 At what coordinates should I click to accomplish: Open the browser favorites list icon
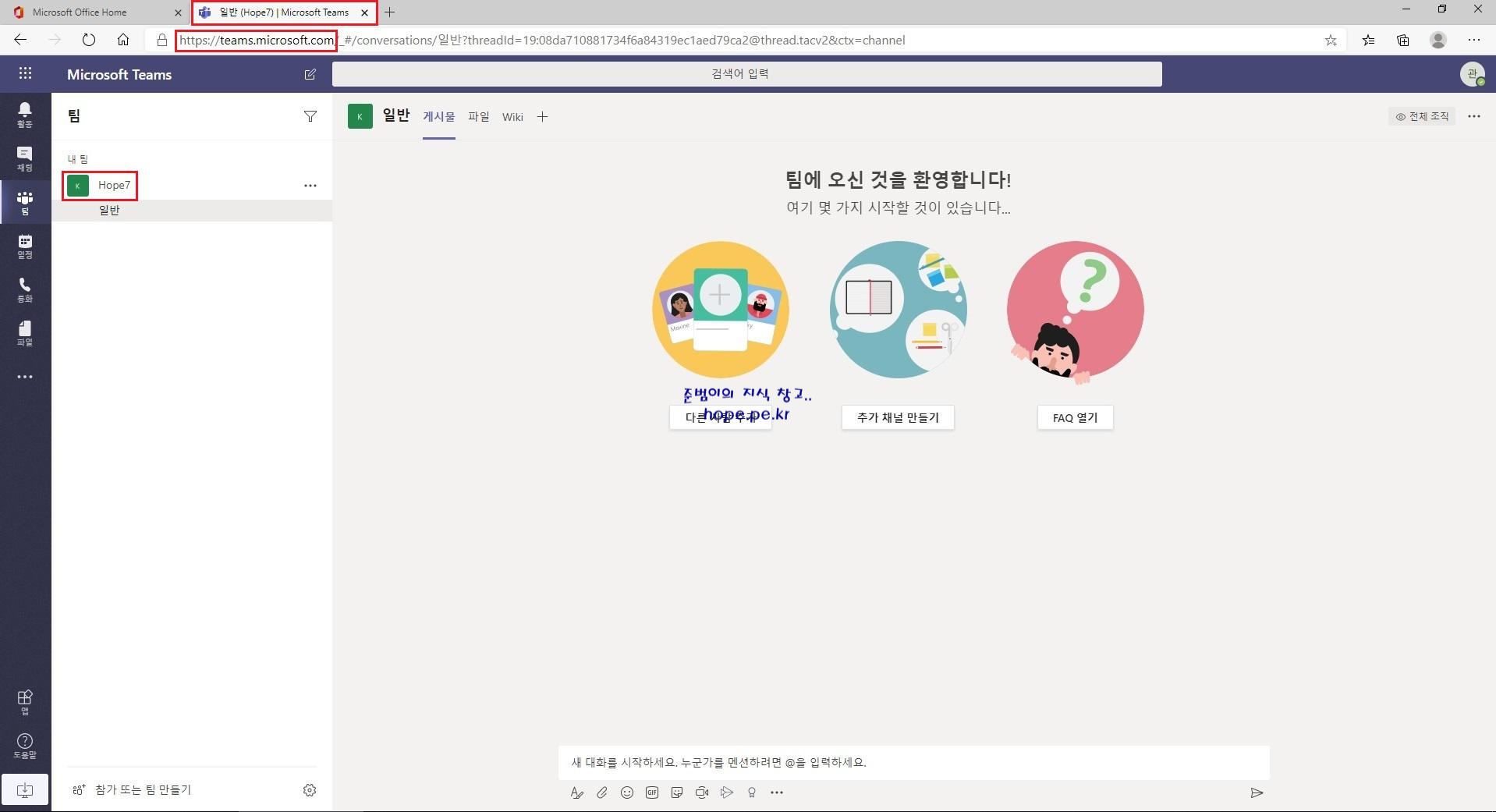[x=1368, y=41]
